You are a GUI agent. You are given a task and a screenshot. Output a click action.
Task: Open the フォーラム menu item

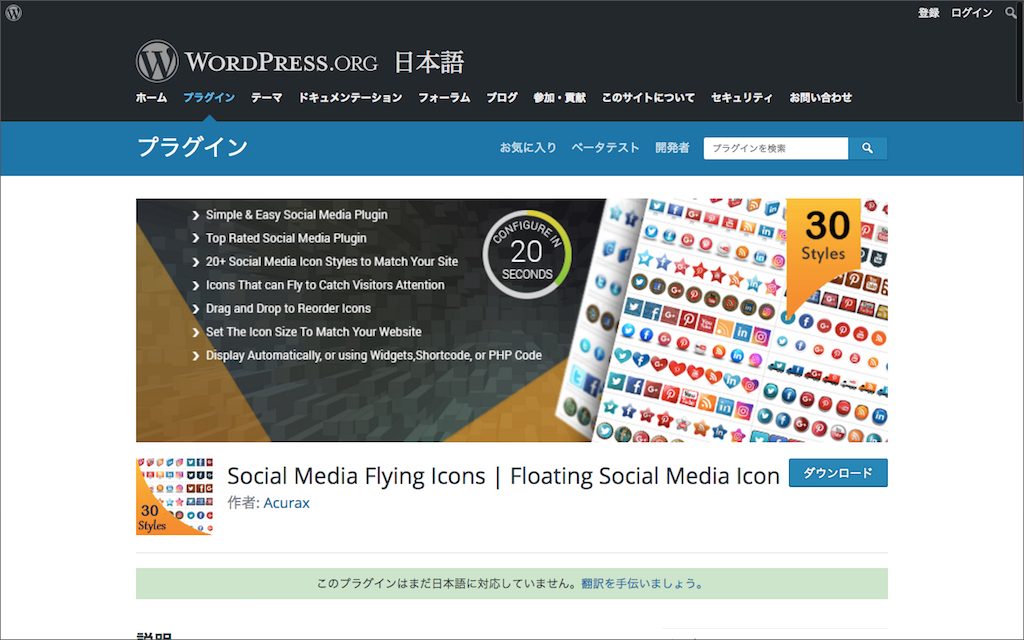[x=444, y=97]
